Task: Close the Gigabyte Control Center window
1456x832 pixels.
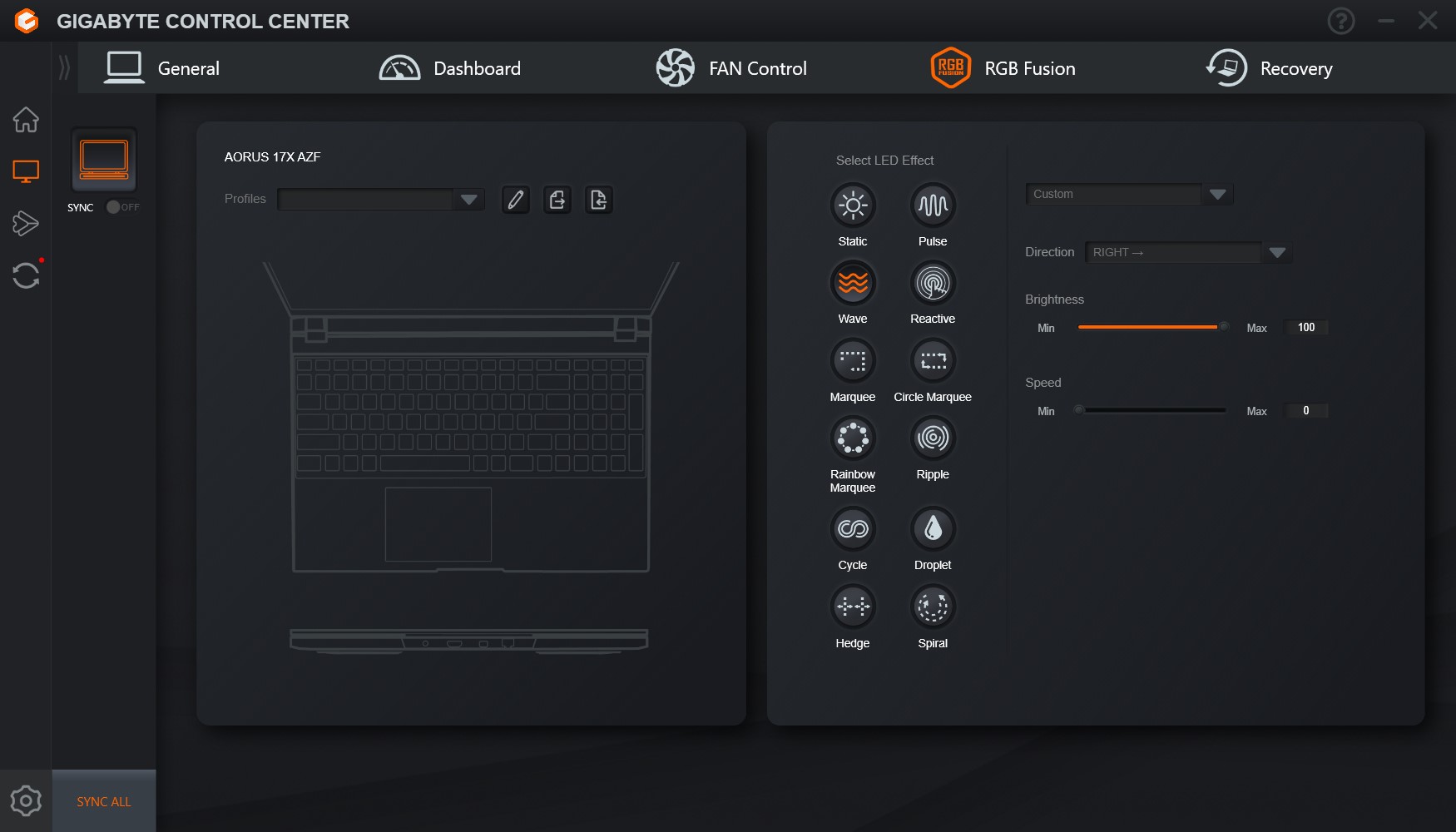Action: tap(1428, 21)
